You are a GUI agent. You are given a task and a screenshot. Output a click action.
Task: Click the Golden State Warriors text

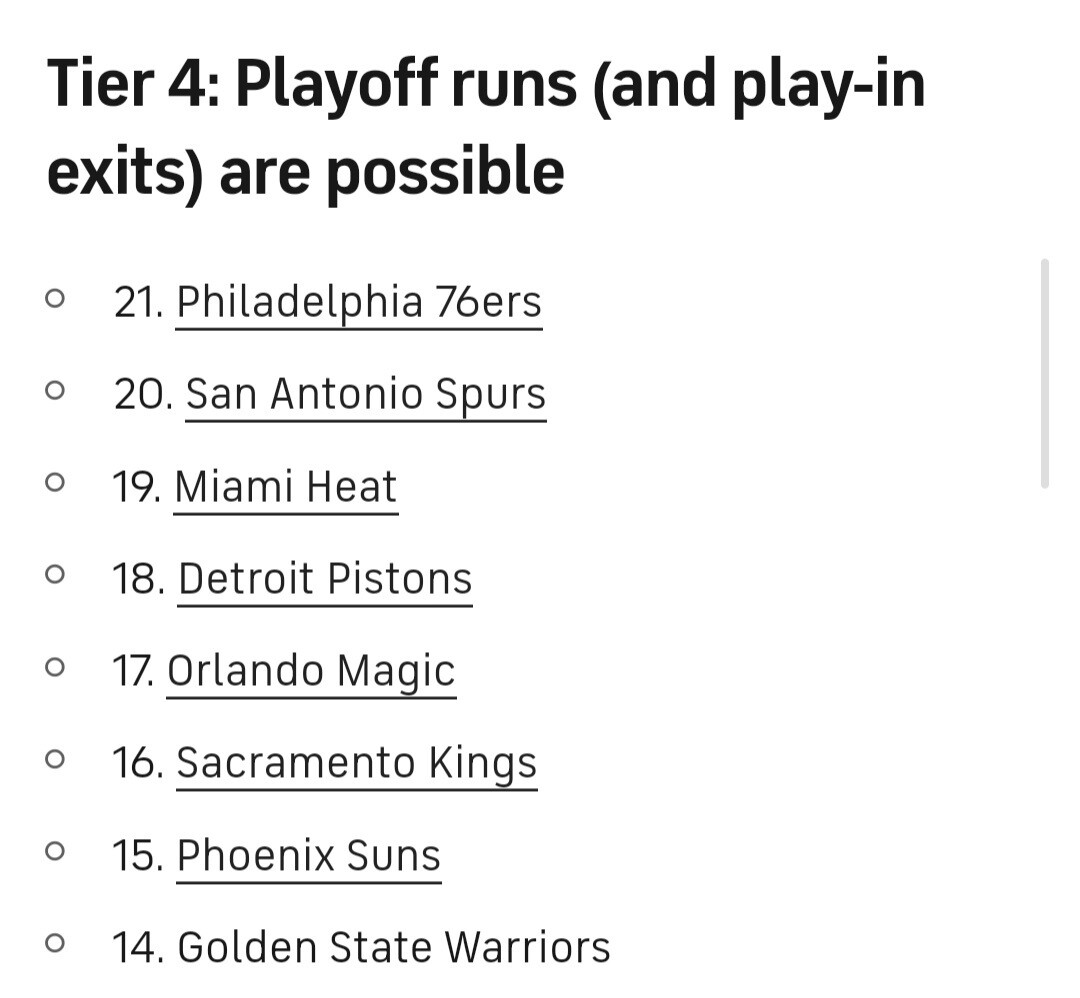(394, 948)
